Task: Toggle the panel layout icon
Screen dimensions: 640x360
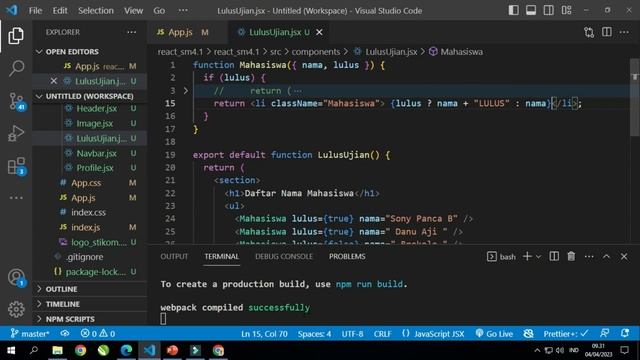Action: click(x=531, y=11)
